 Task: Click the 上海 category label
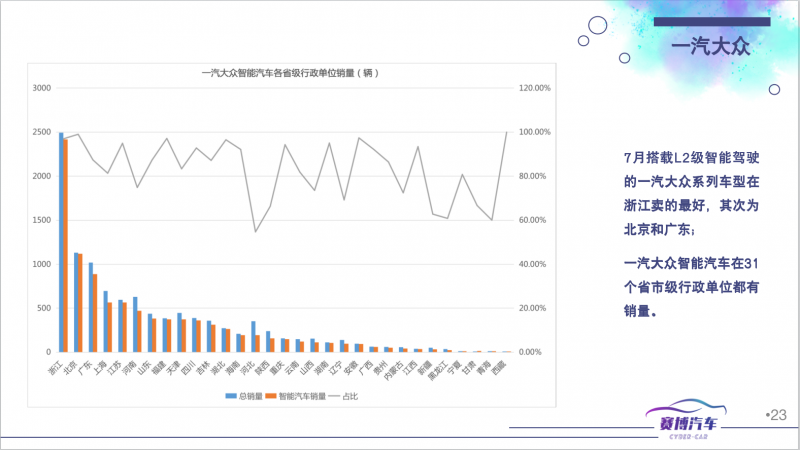click(100, 367)
